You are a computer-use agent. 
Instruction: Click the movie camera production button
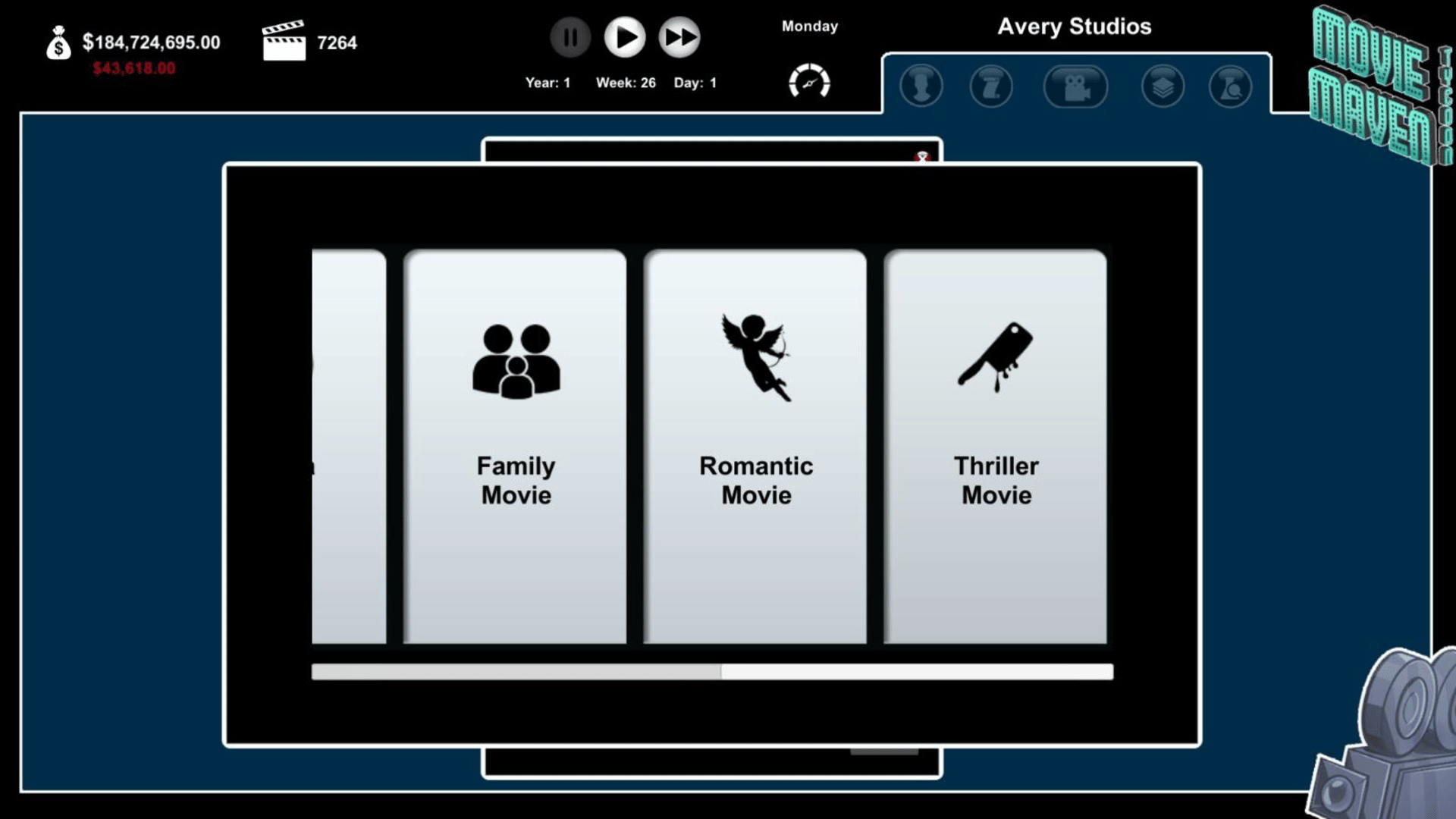click(x=1075, y=86)
